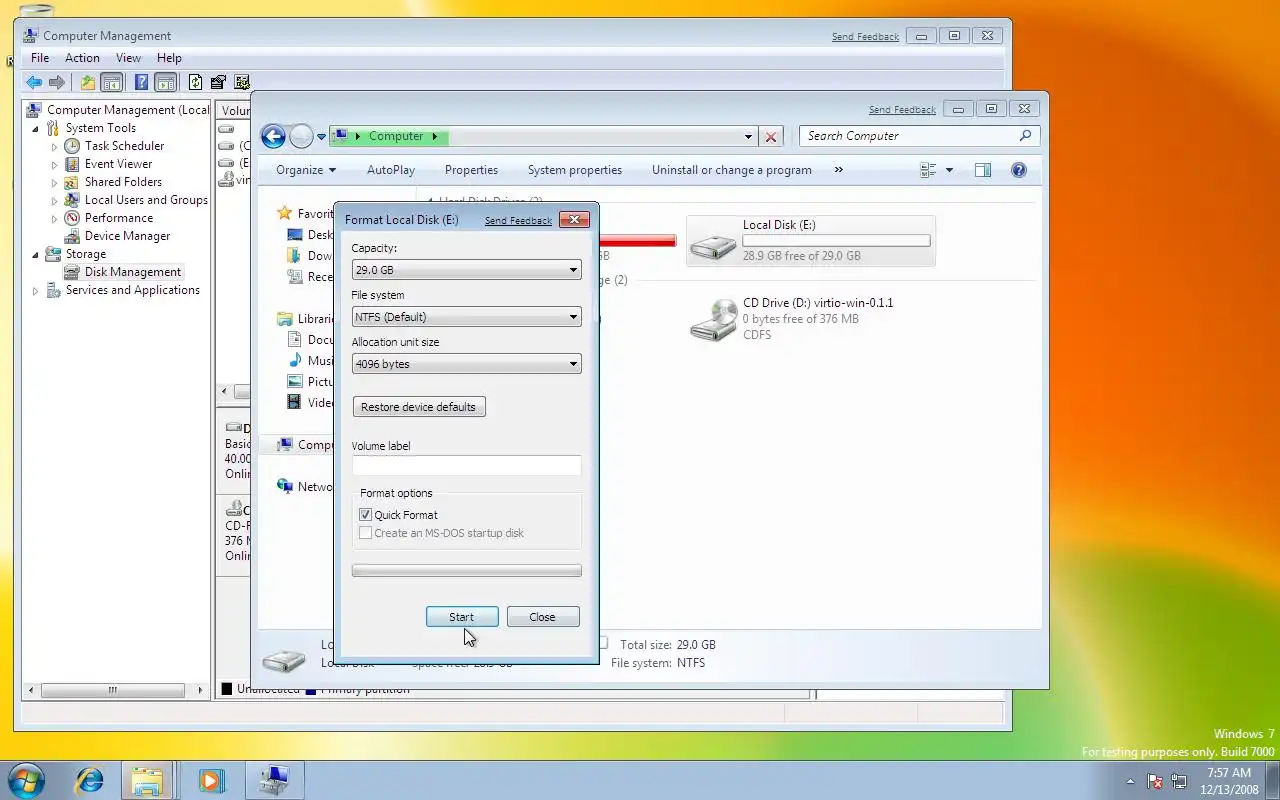Click Close button in Format dialog
This screenshot has height=800, width=1280.
[x=542, y=617]
